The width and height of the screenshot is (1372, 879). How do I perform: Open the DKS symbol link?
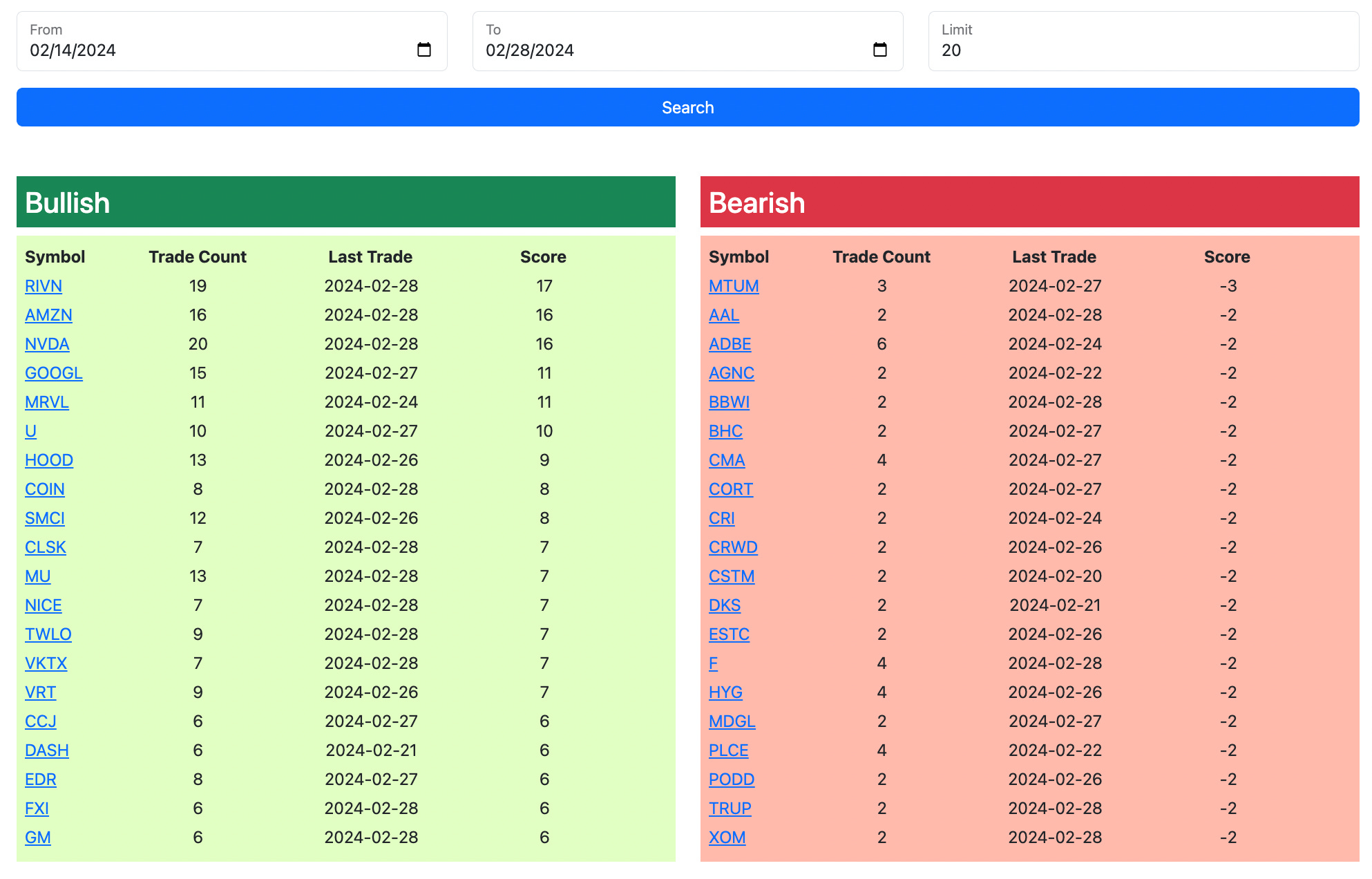pyautogui.click(x=725, y=605)
